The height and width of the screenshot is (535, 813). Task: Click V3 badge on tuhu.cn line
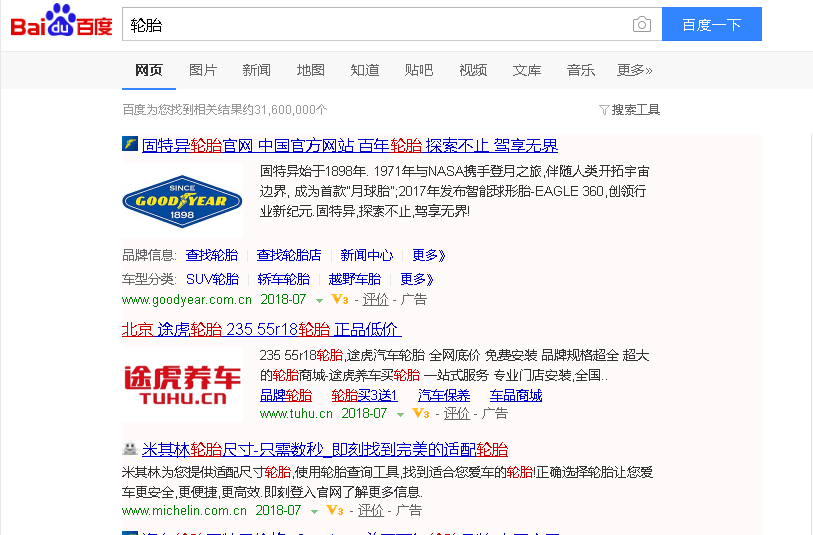[420, 413]
